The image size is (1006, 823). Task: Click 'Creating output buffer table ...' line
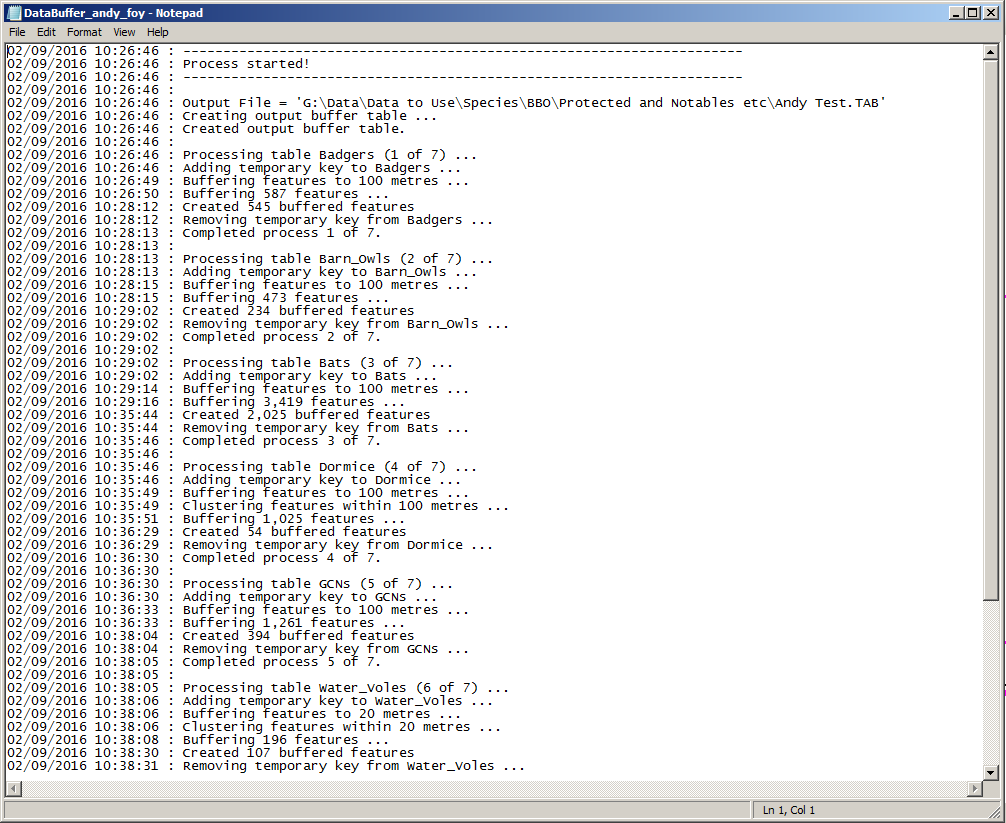310,116
